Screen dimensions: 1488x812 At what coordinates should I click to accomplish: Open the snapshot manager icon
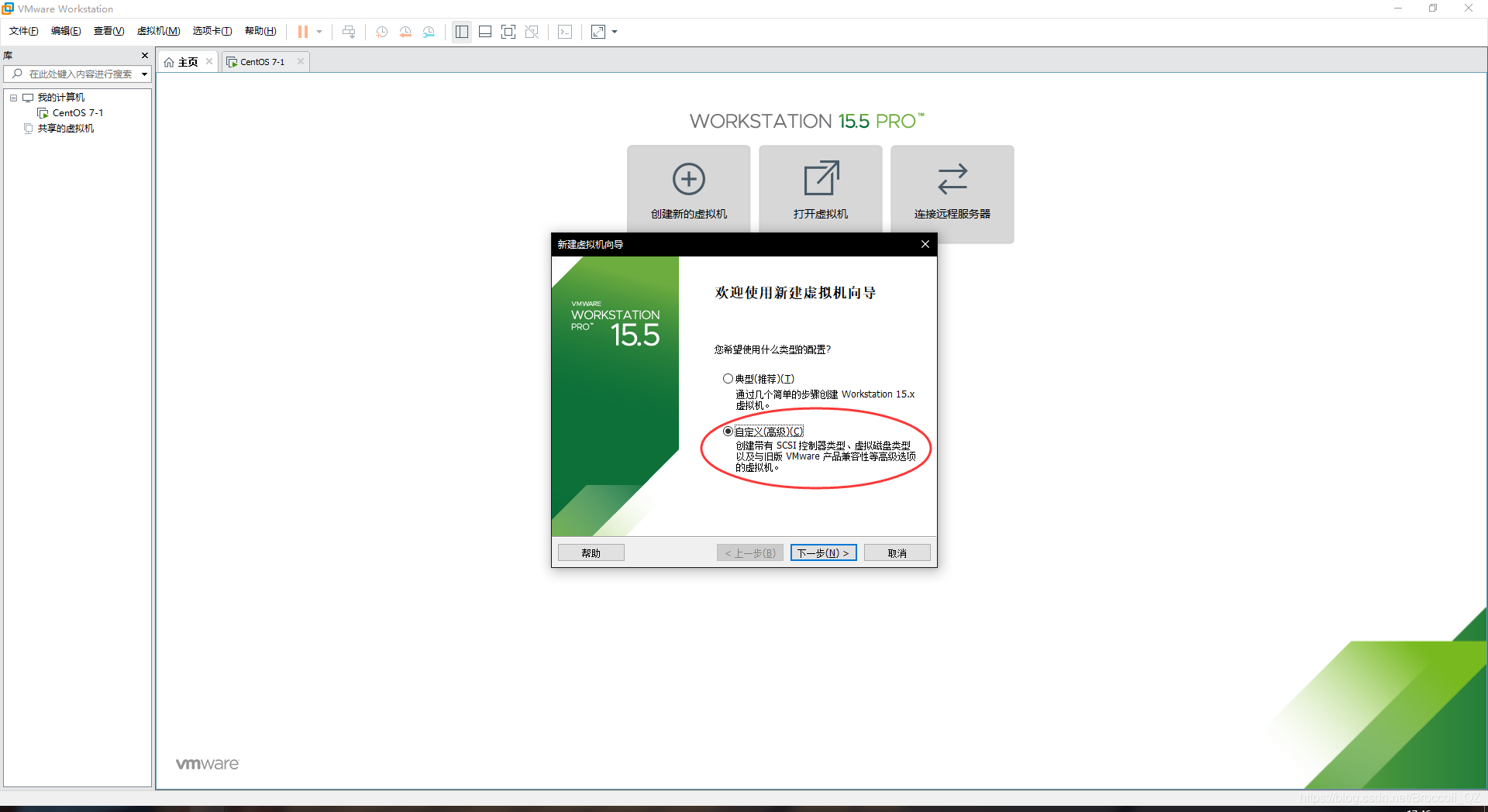429,32
